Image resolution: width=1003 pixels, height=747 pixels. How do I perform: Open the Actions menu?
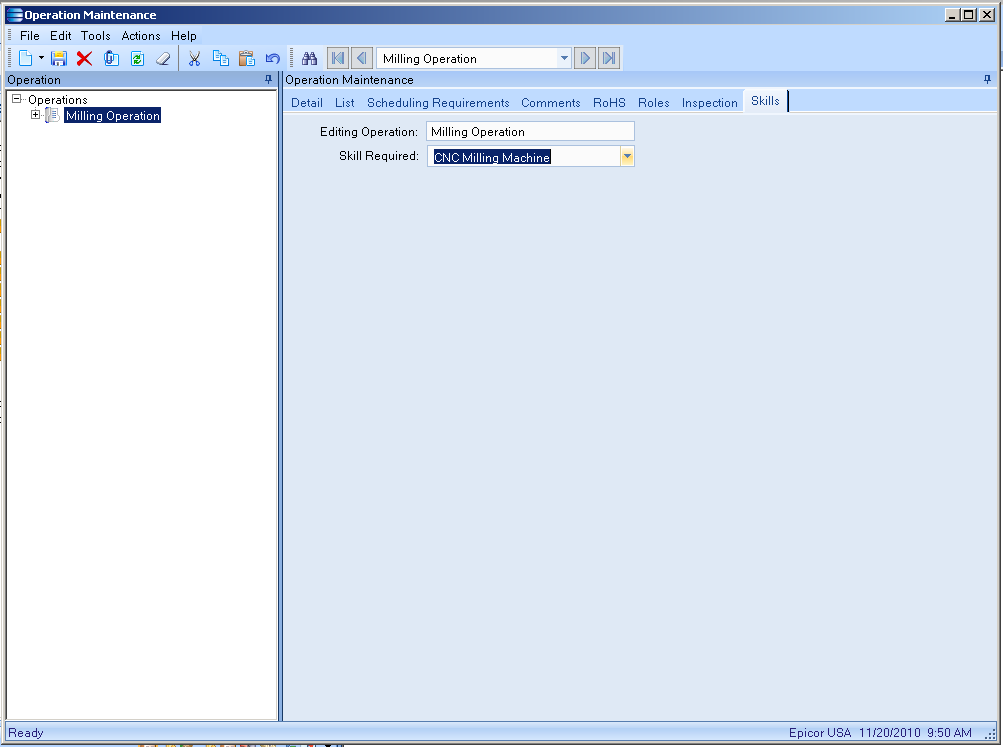point(141,36)
